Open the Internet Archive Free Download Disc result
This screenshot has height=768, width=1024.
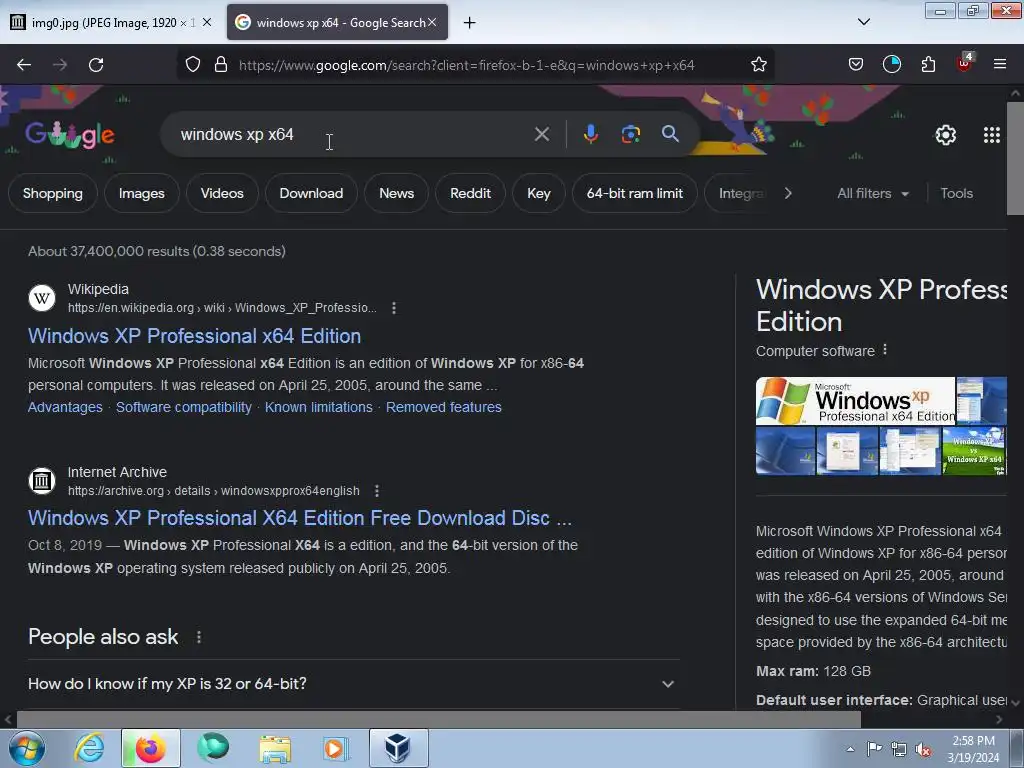tap(300, 518)
